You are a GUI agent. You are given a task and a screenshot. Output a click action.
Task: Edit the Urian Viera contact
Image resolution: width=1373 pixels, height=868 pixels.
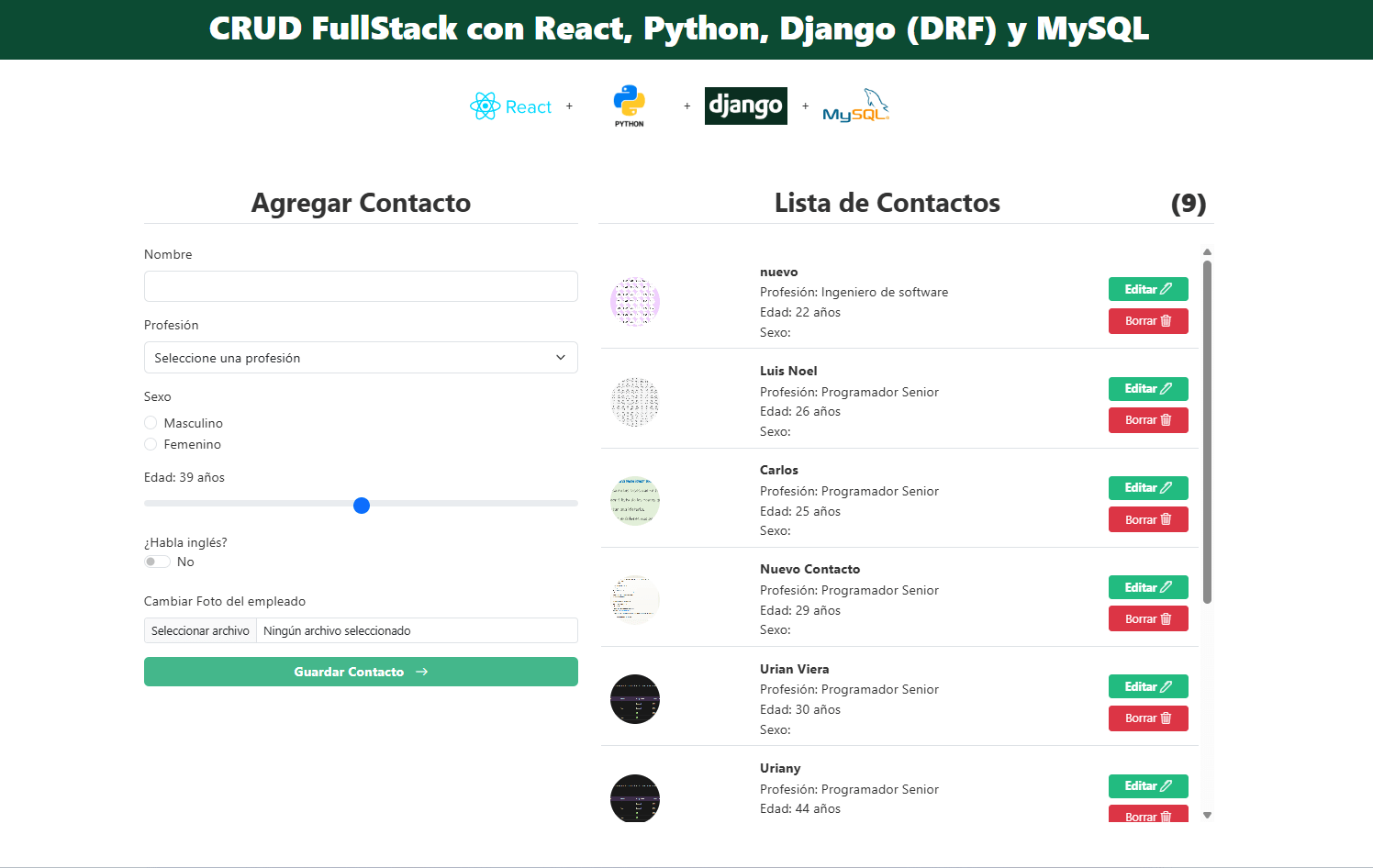(x=1148, y=686)
